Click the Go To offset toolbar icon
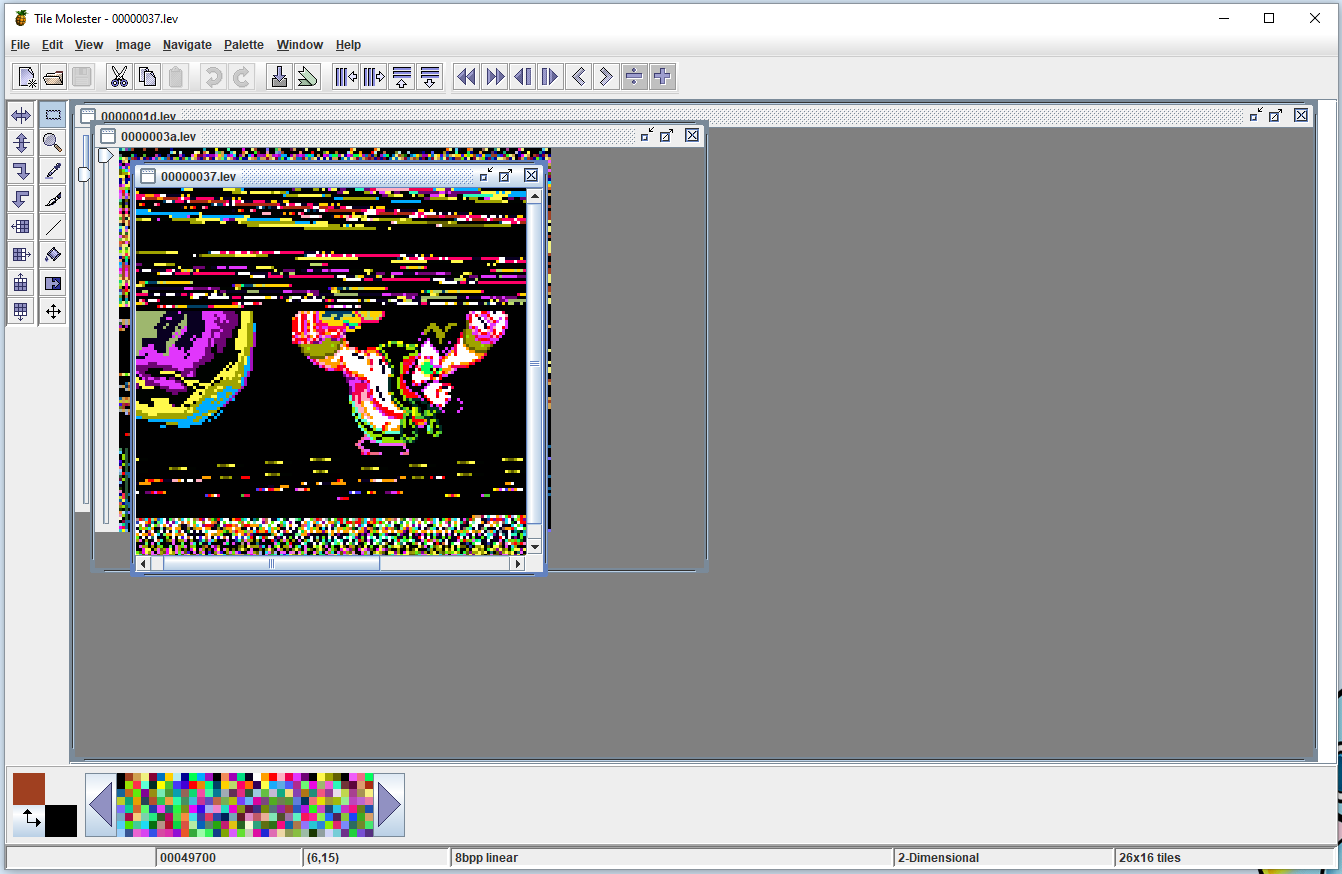 [x=280, y=77]
